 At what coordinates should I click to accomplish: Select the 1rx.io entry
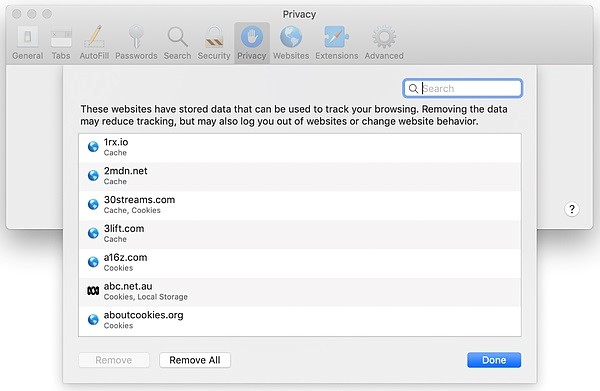point(300,148)
